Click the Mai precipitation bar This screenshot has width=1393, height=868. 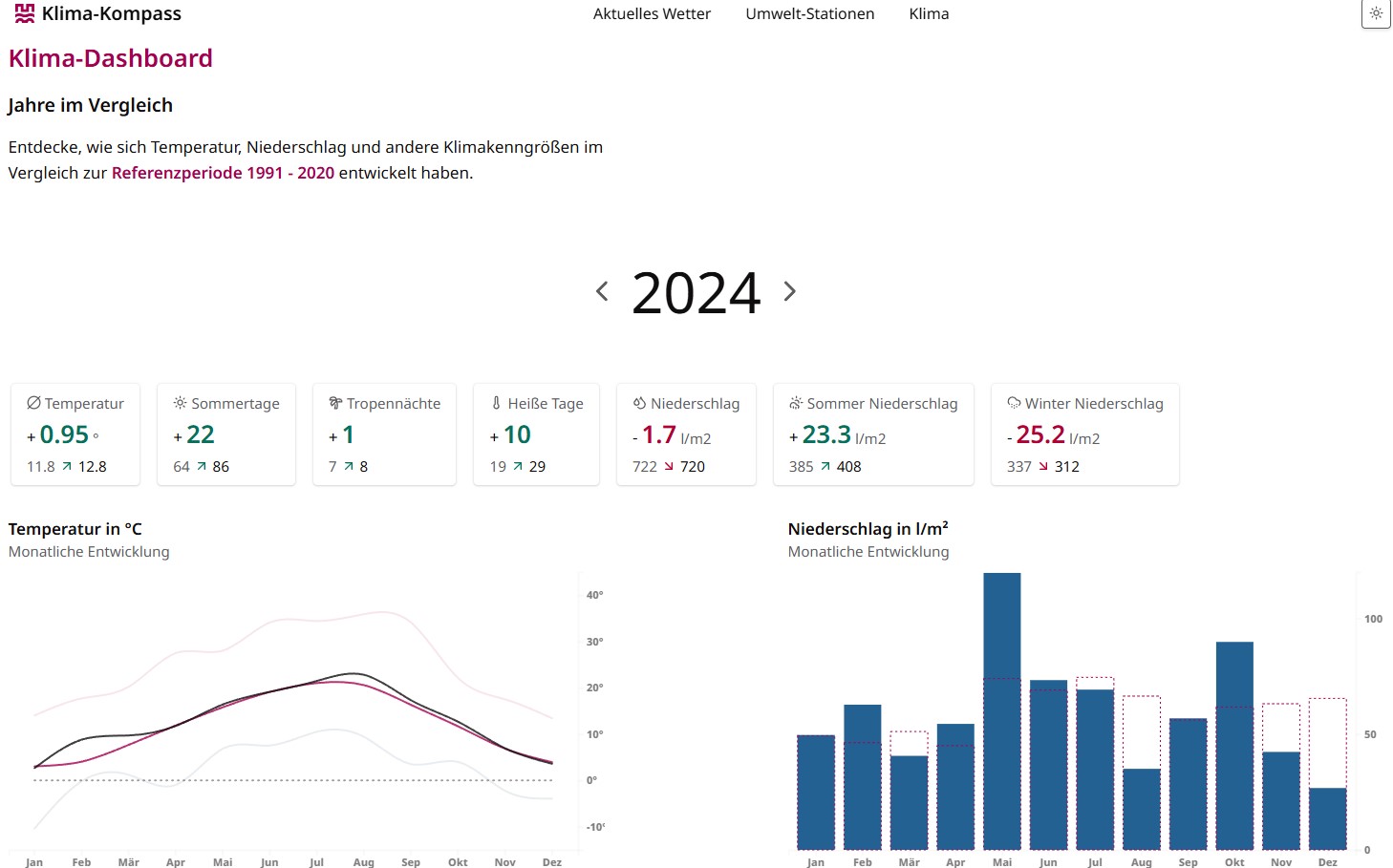(1001, 710)
